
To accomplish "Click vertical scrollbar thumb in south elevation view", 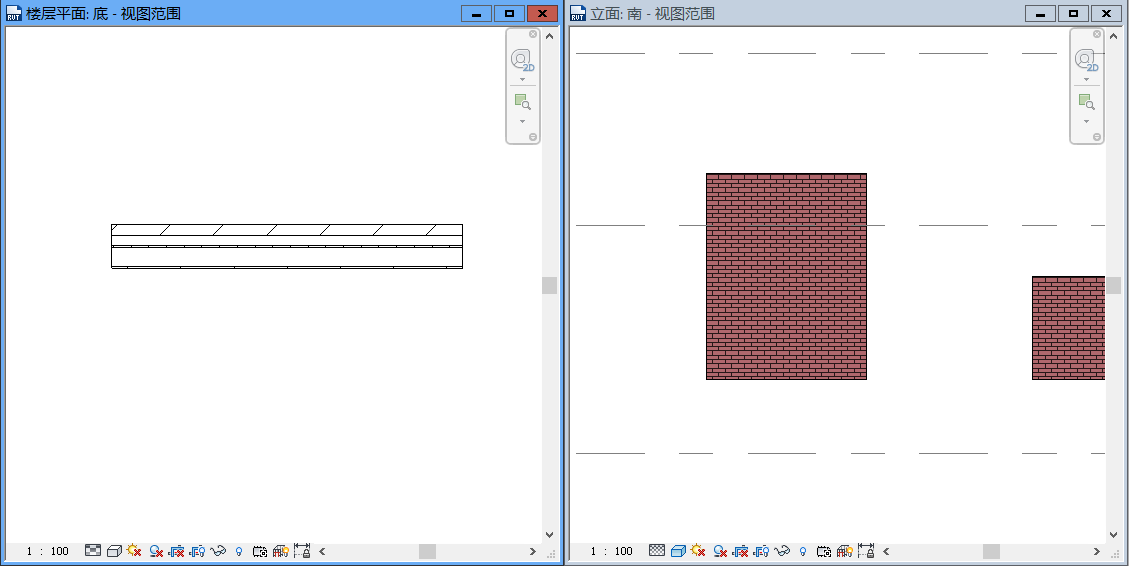I will click(x=1113, y=285).
